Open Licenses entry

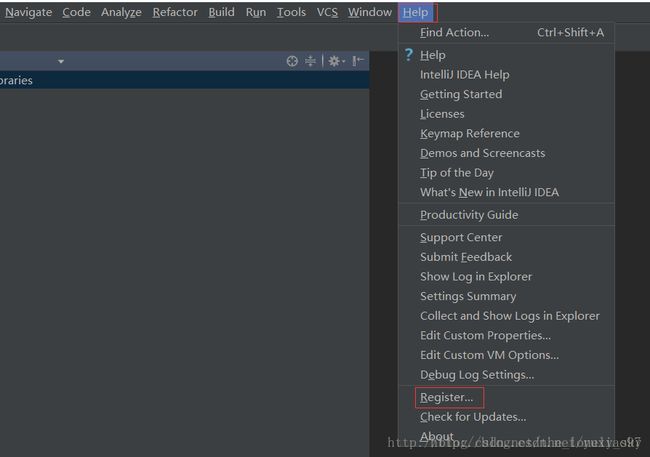click(506, 114)
